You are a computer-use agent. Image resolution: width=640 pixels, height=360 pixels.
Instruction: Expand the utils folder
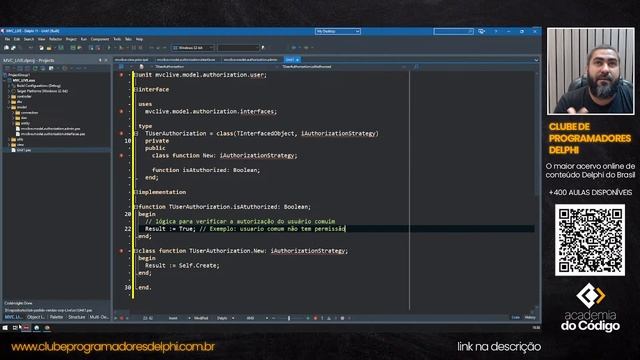(x=9, y=139)
